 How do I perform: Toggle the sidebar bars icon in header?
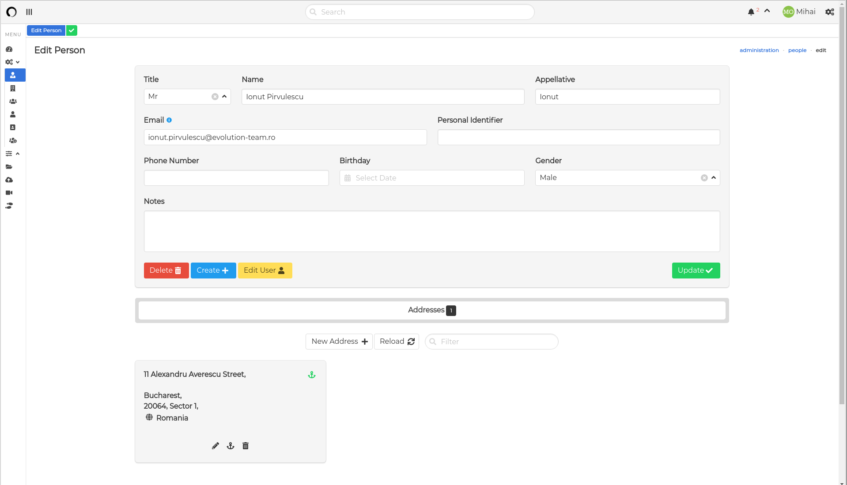(29, 12)
